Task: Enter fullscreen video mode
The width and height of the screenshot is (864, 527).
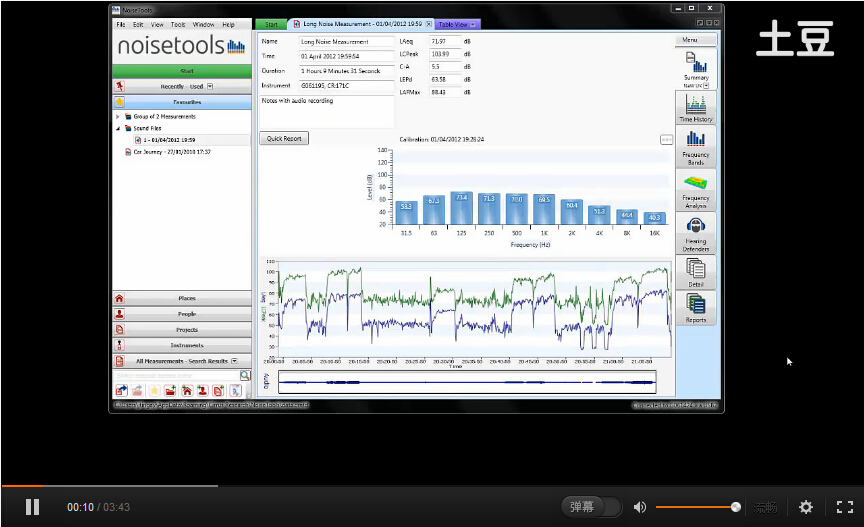Action: pos(845,507)
